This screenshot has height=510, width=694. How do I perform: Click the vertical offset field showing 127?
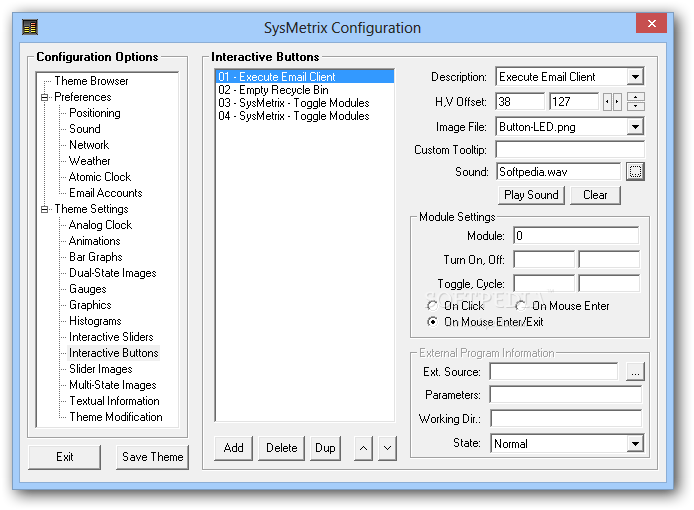point(574,102)
